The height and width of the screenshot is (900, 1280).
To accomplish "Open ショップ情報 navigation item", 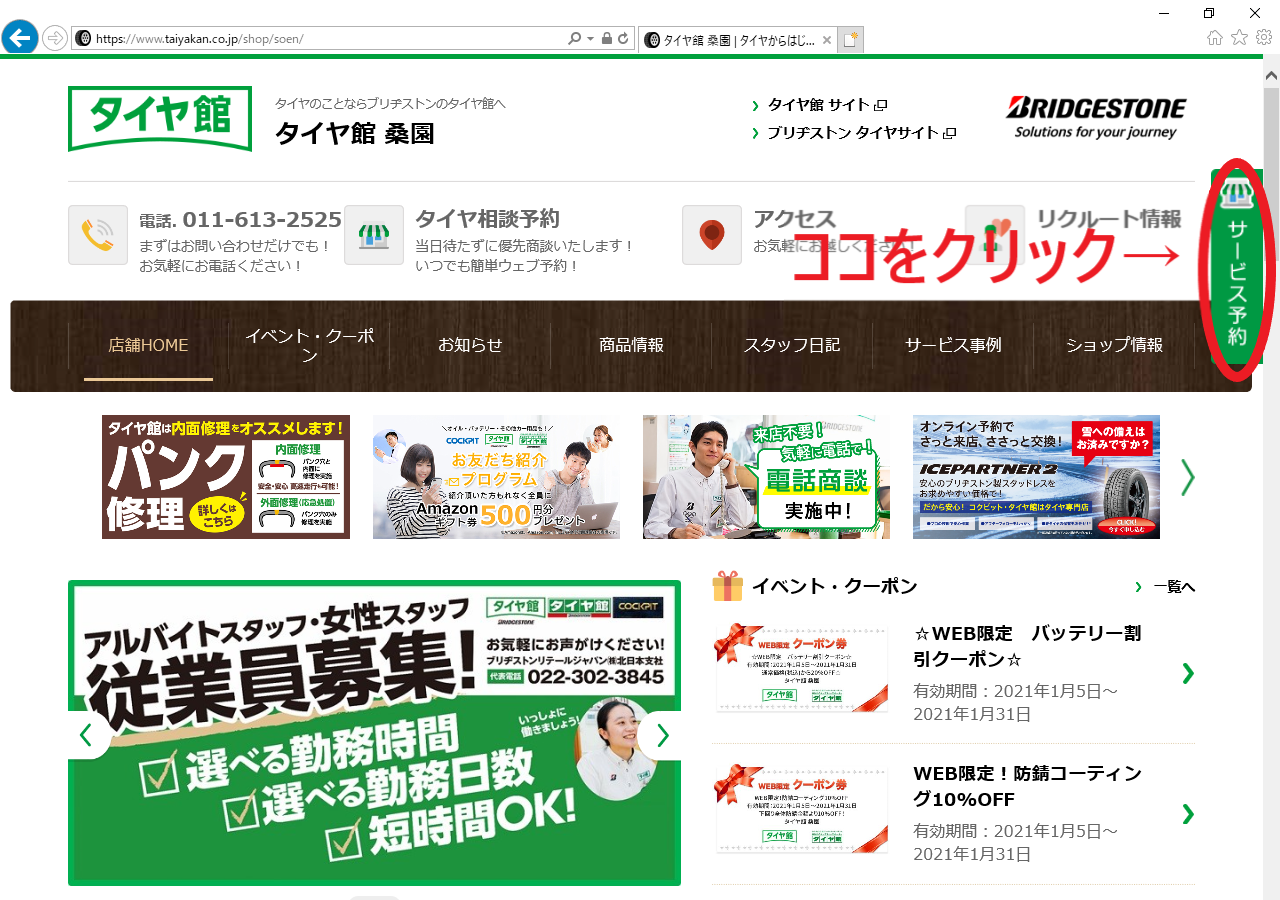I will pos(1114,345).
